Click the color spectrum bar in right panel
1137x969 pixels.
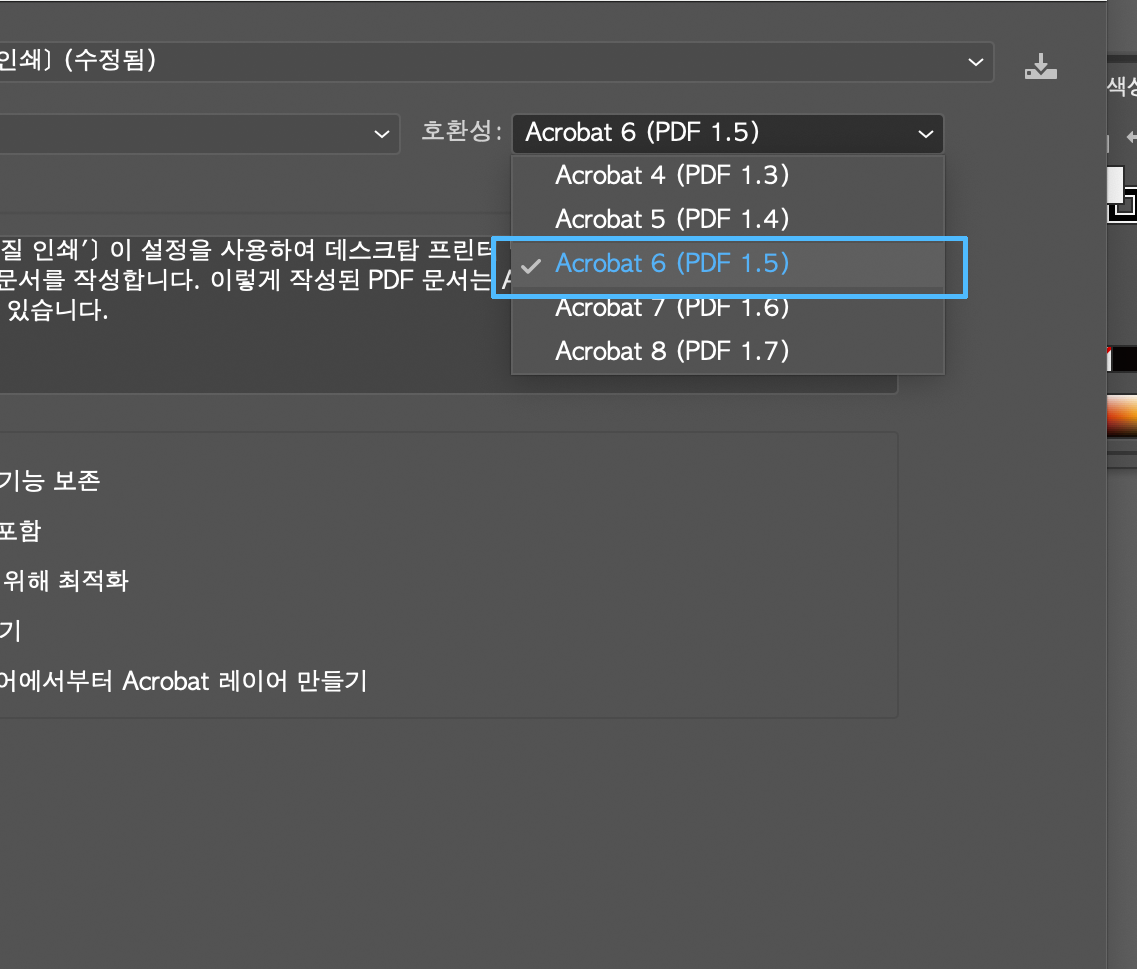pyautogui.click(x=1122, y=416)
